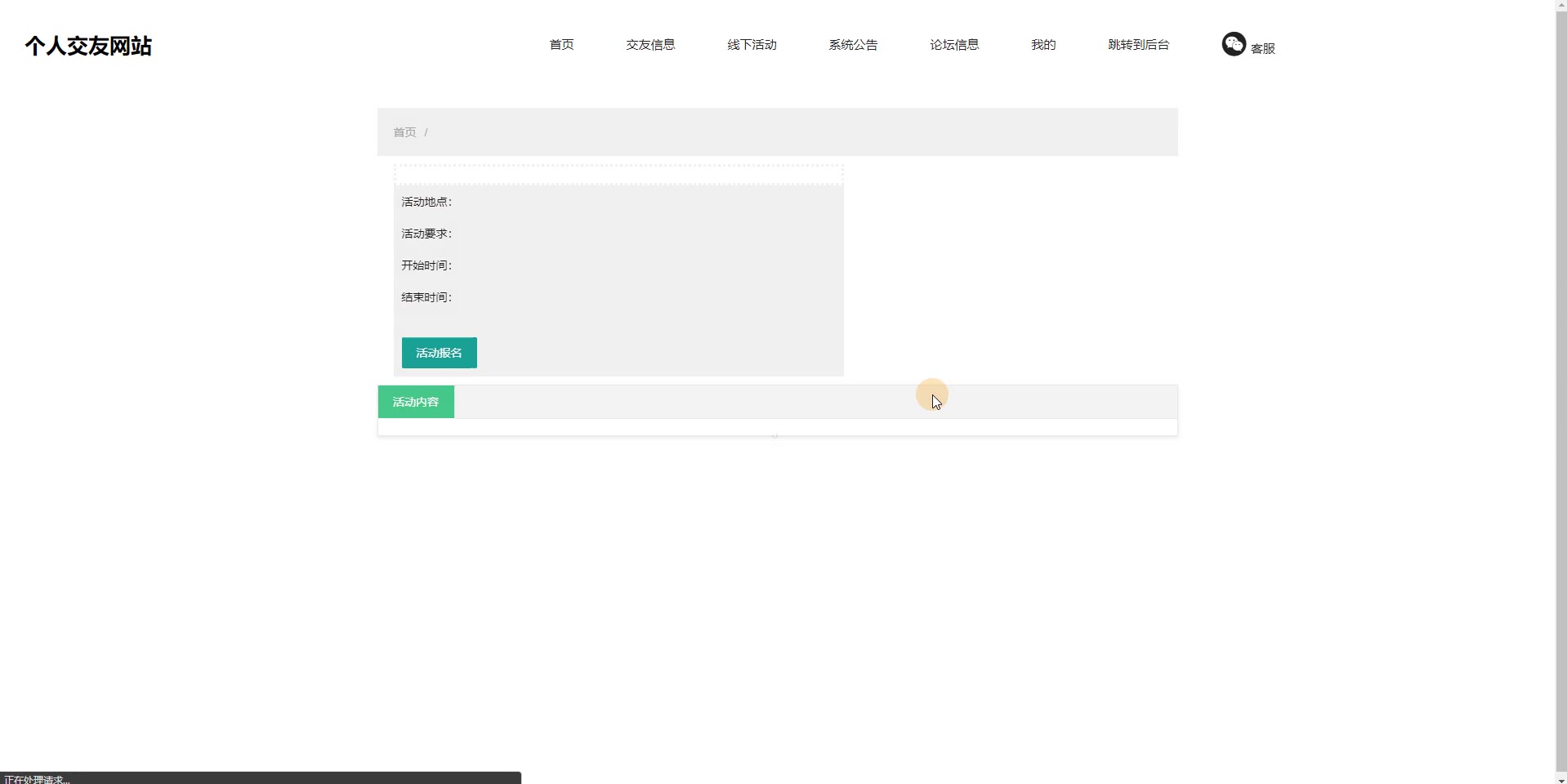1567x784 pixels.
Task: Open the 系统公告 menu item
Action: (x=853, y=45)
